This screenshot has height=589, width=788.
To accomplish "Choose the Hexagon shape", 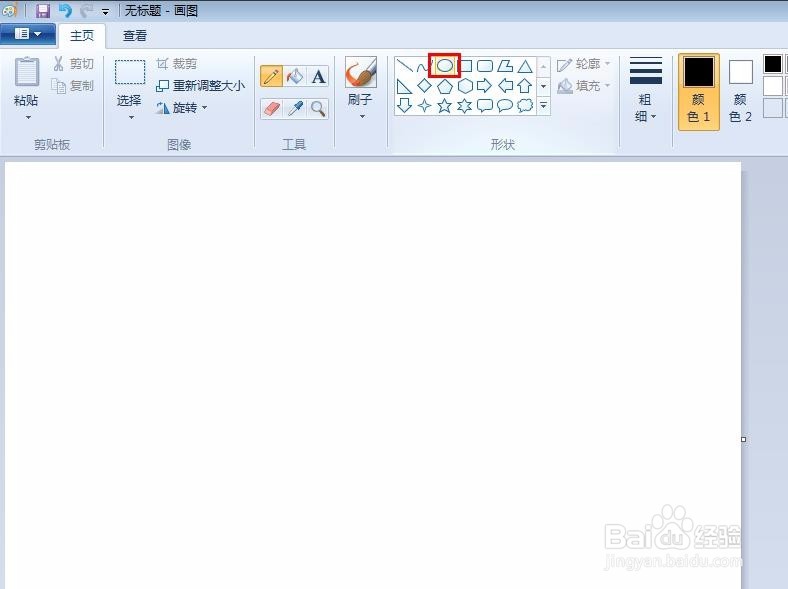I will pos(465,86).
